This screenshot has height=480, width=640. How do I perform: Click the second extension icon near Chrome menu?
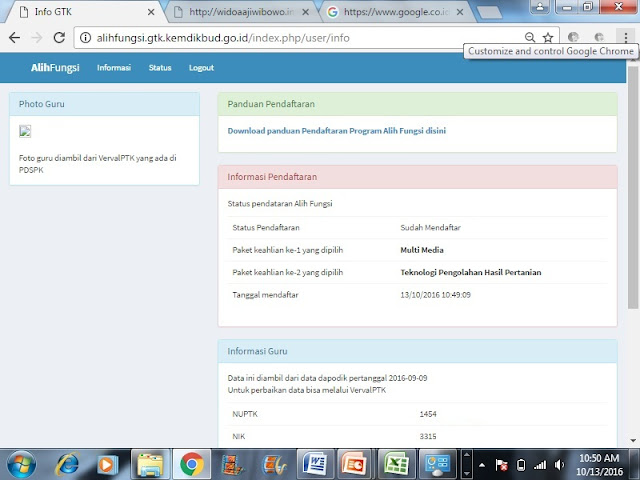point(599,38)
